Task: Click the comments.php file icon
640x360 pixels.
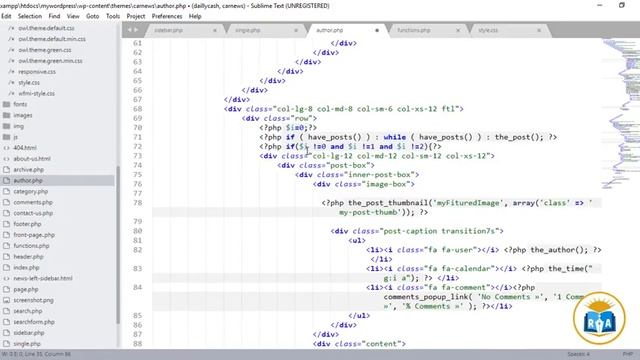Action: click(7, 202)
